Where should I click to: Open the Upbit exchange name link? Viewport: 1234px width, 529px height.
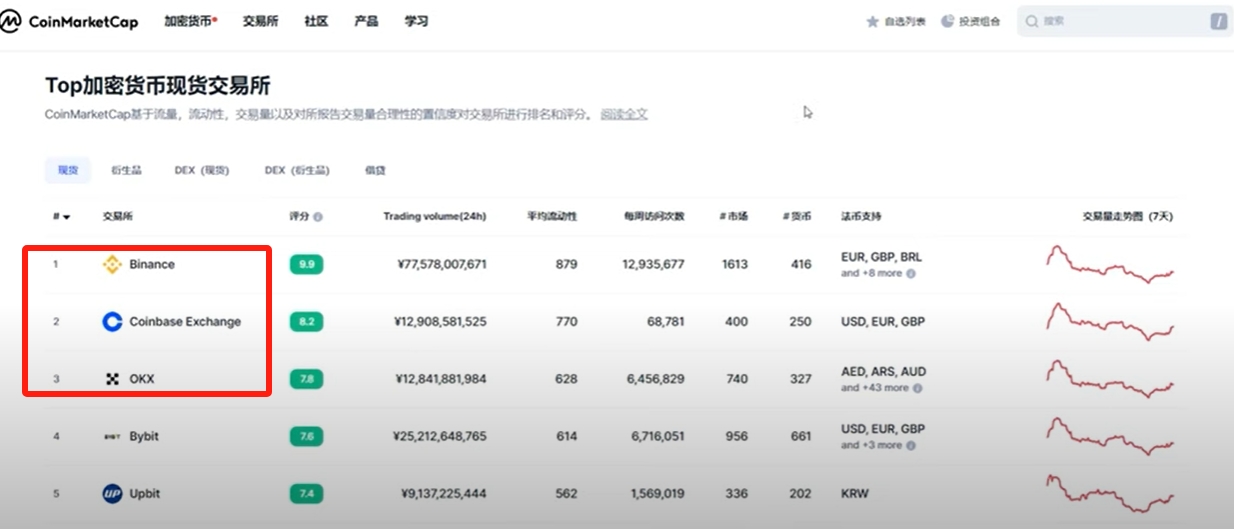145,493
